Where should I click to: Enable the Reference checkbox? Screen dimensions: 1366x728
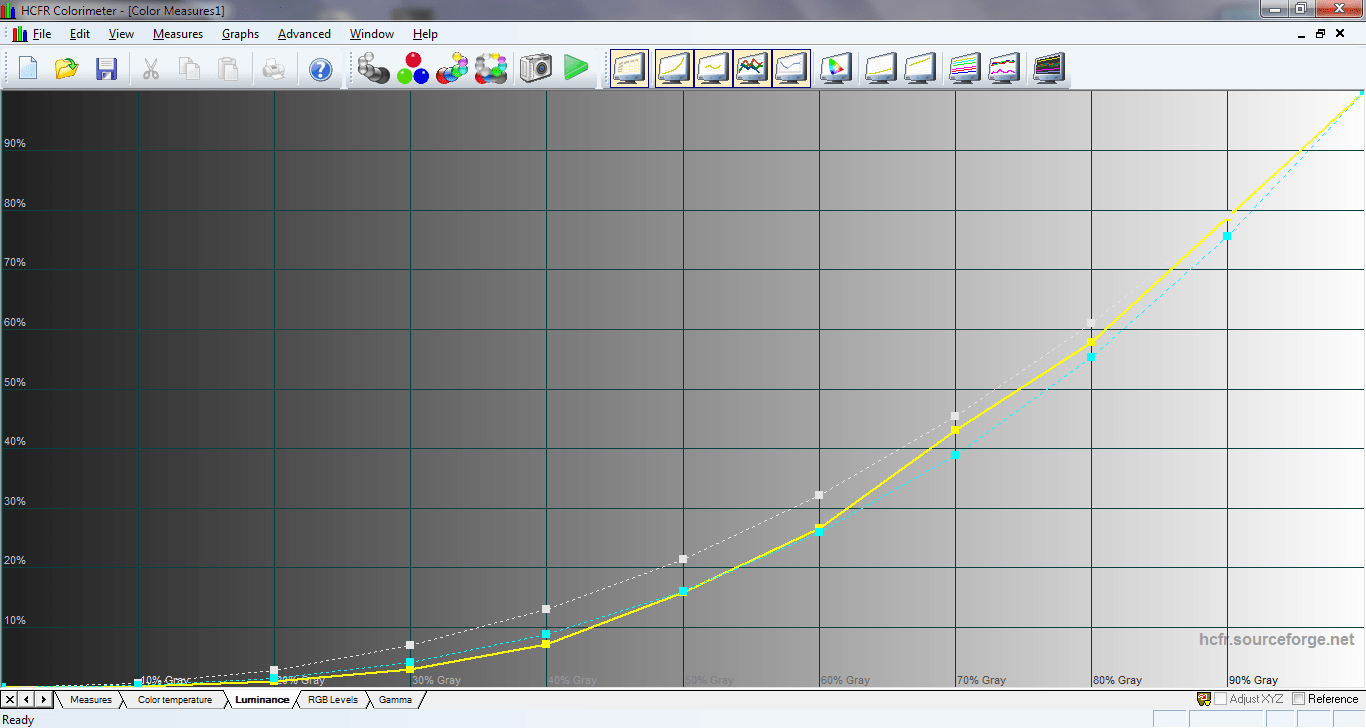click(1299, 699)
